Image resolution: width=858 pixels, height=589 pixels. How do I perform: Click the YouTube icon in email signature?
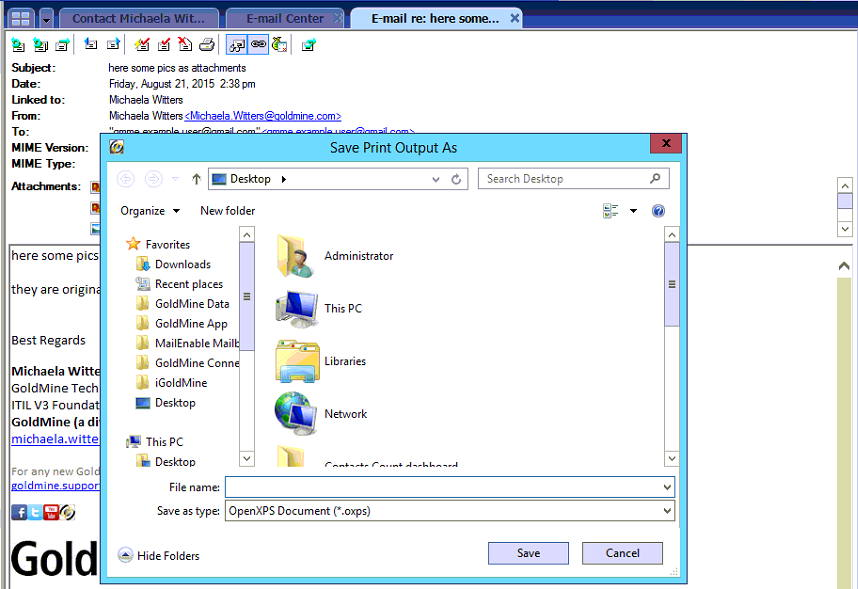click(x=51, y=512)
